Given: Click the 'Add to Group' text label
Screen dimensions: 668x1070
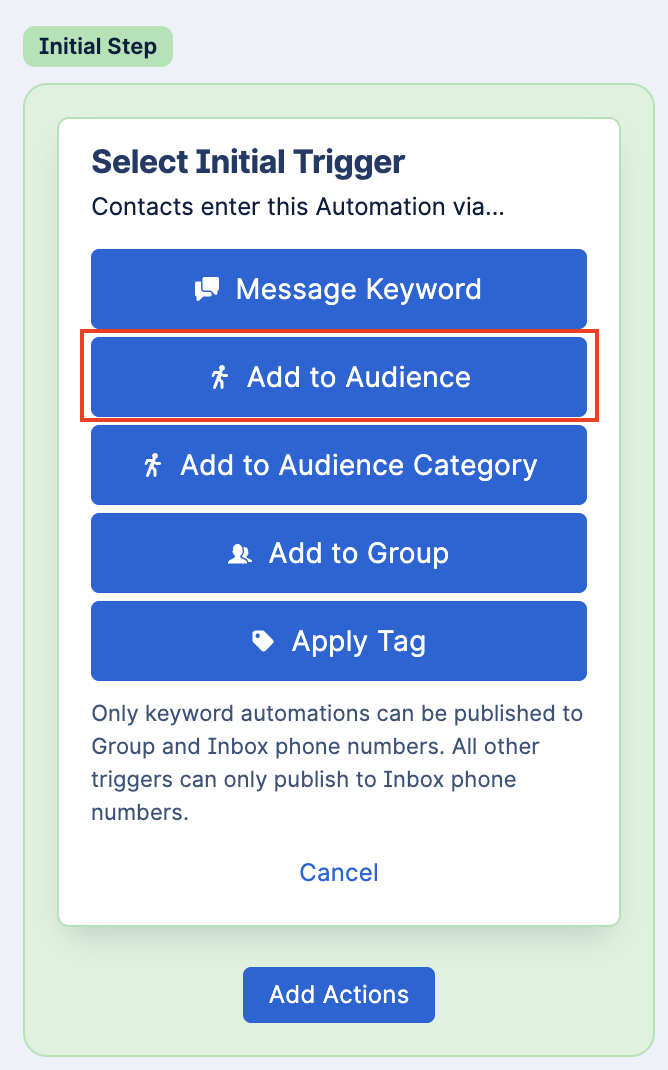Looking at the screenshot, I should [359, 553].
